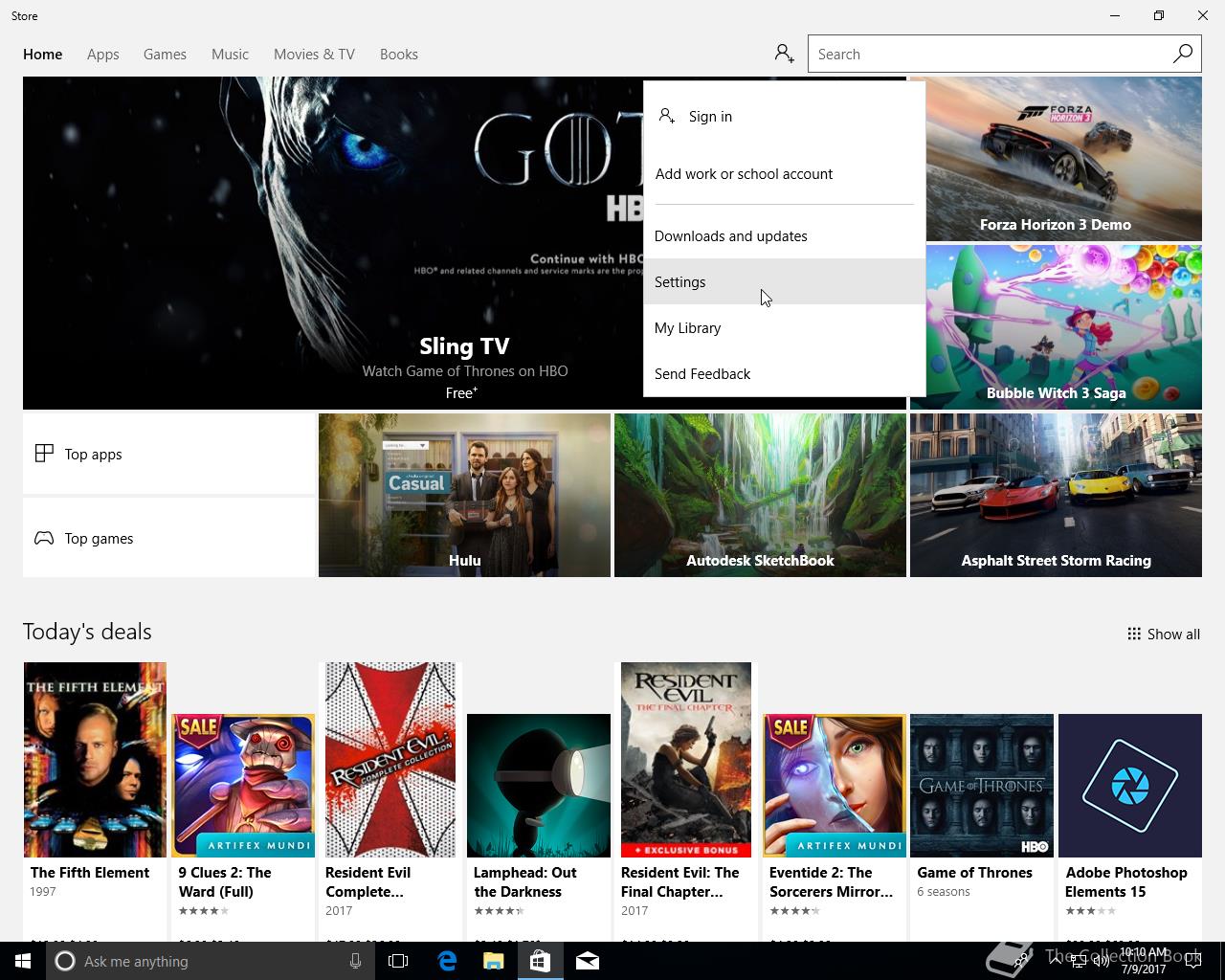
Task: Click the account profile icon
Action: tap(785, 54)
